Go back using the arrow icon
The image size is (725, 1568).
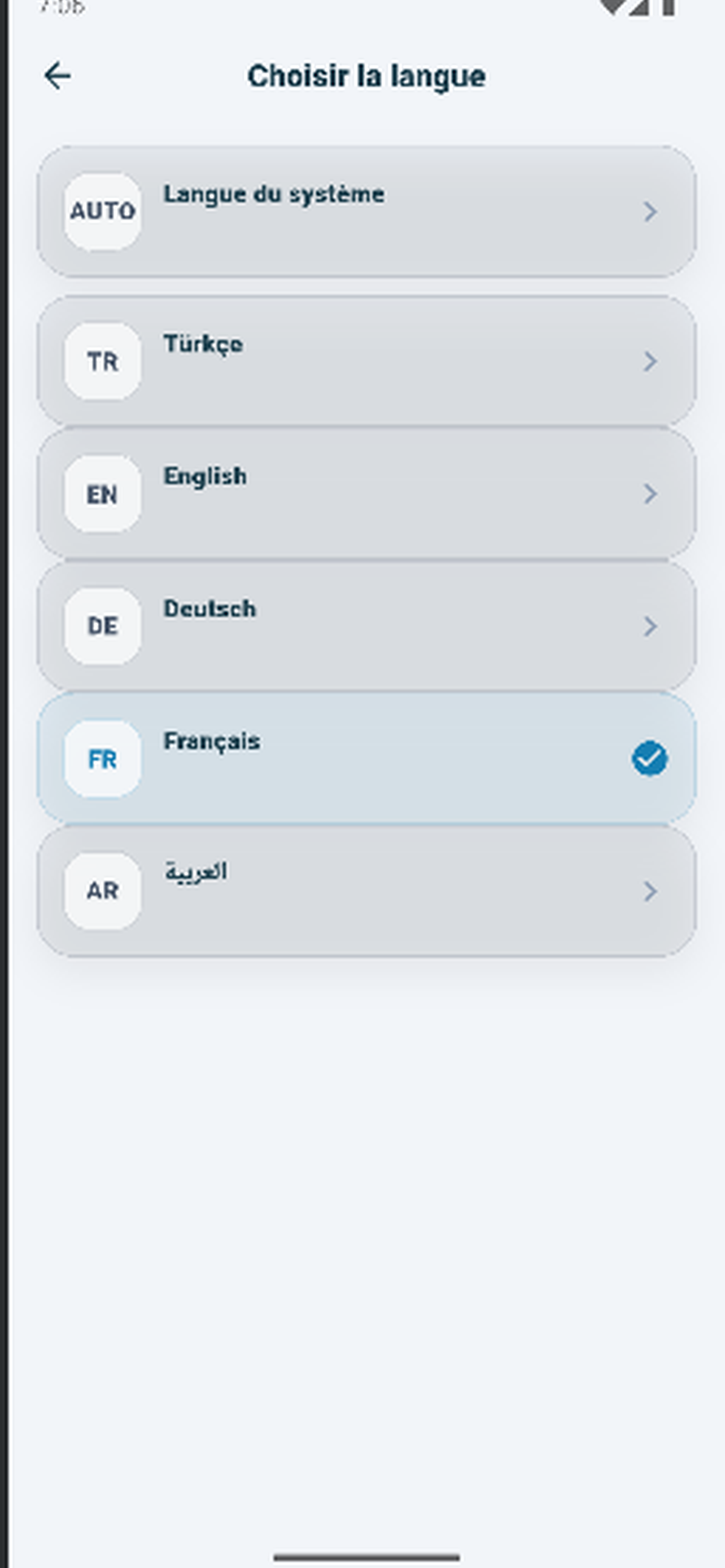coord(58,76)
